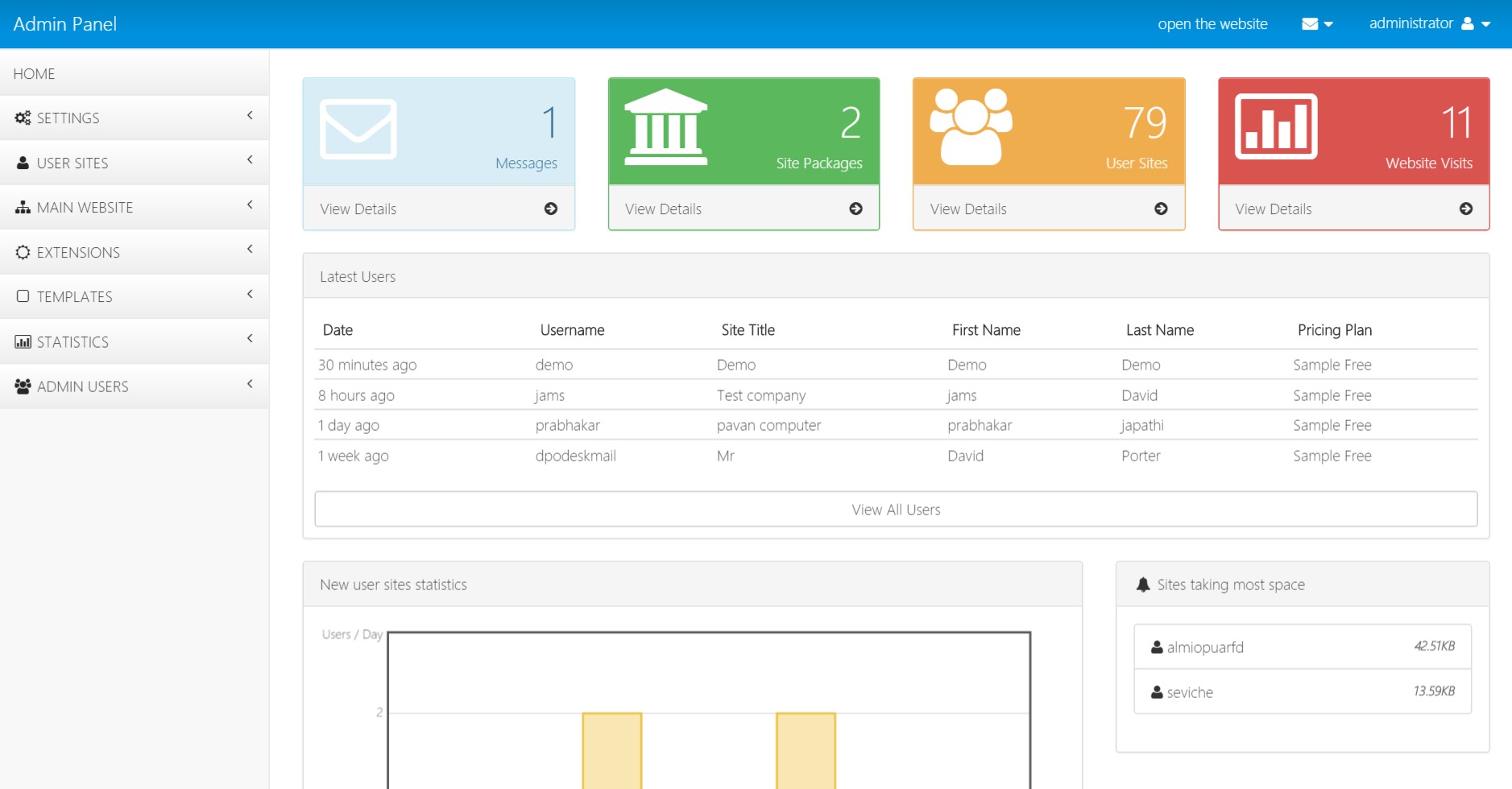This screenshot has height=789, width=1512.
Task: Click the arrow circle icon in Messages View Details
Action: click(x=551, y=209)
